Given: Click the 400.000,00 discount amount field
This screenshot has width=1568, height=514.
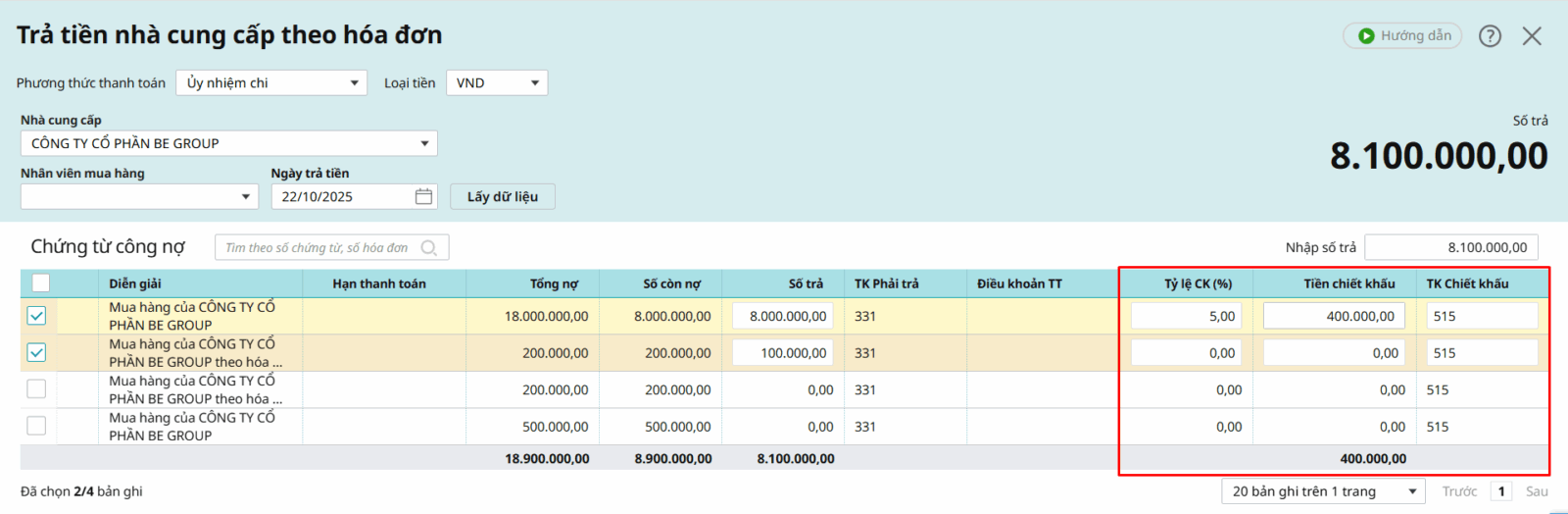Looking at the screenshot, I should pyautogui.click(x=1334, y=316).
